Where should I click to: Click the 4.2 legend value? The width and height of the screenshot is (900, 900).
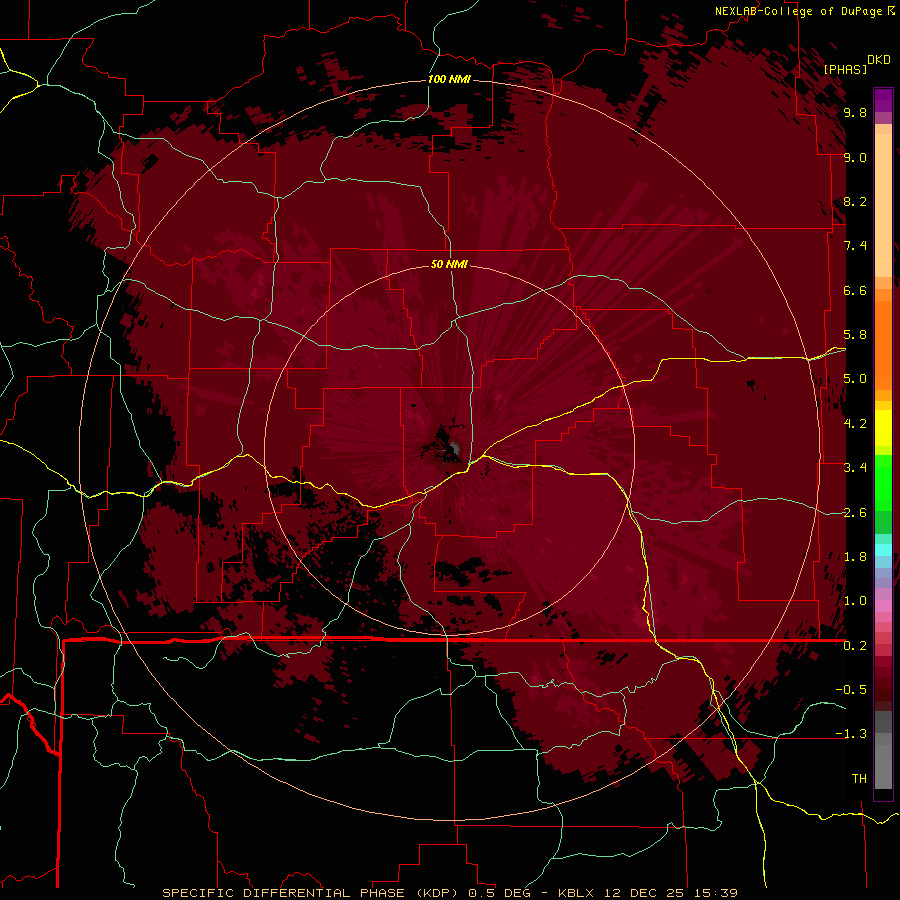(855, 424)
